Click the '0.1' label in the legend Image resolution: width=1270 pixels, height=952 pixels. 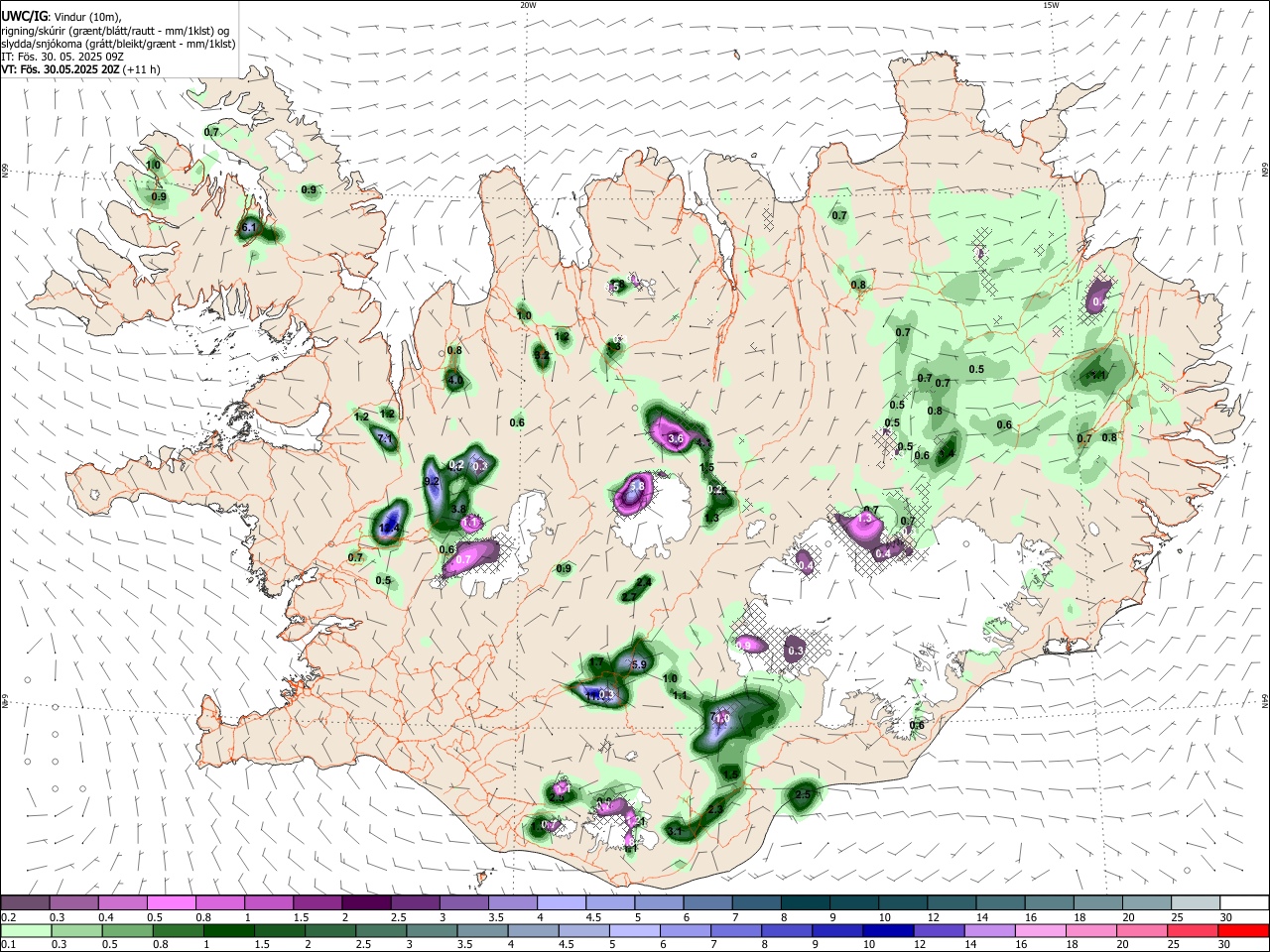click(x=8, y=945)
